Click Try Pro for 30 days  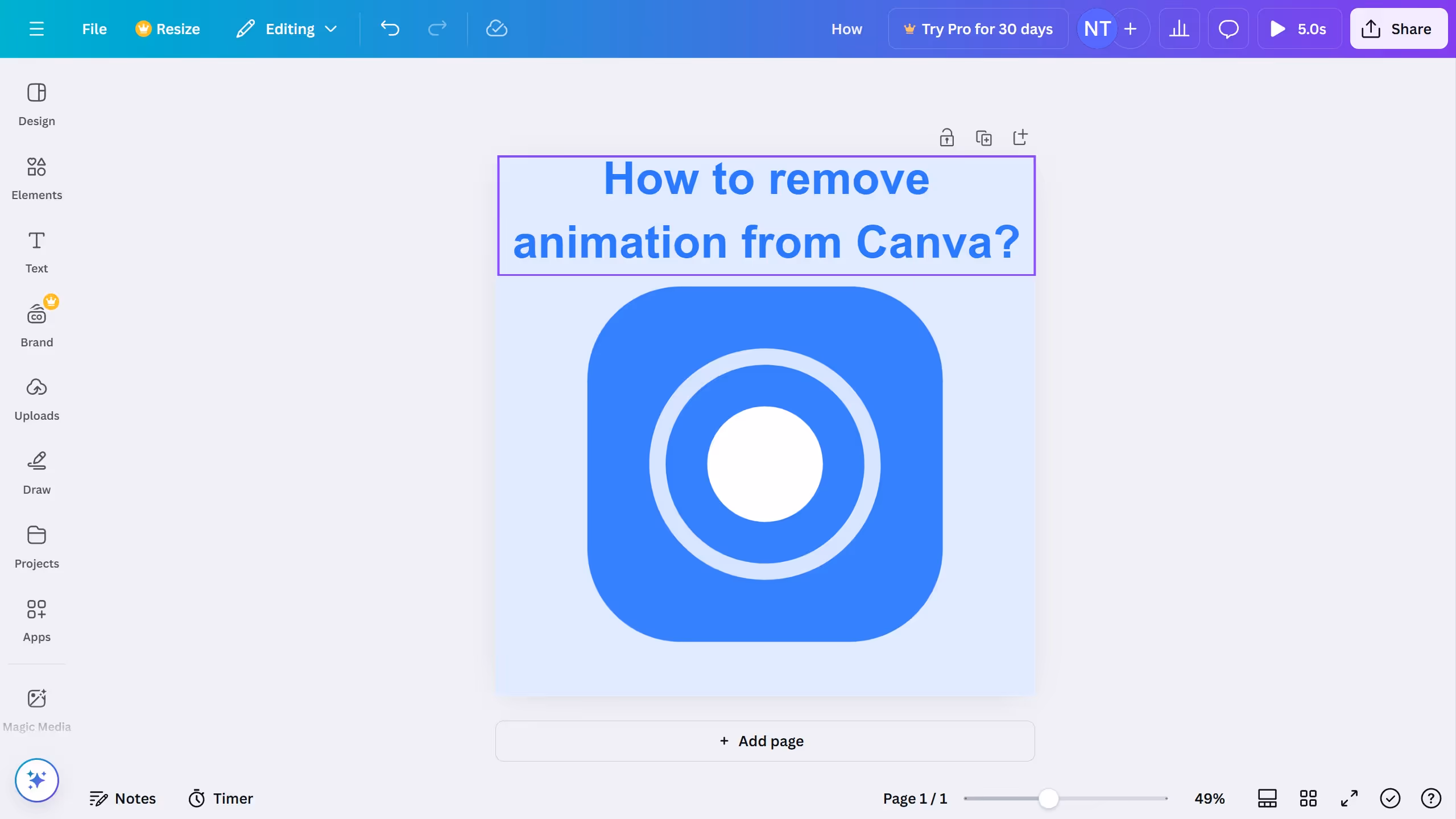pos(978,28)
